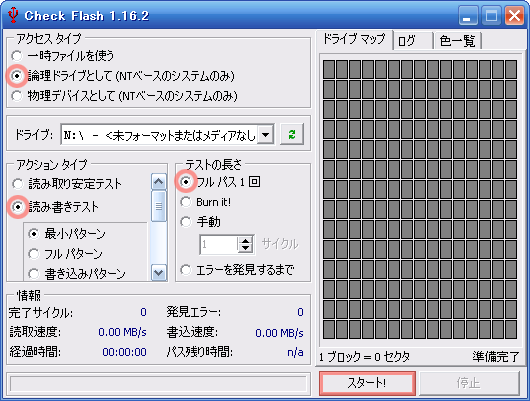Minimize the Check Flash window
Image resolution: width=530 pixels, height=401 pixels.
point(468,16)
